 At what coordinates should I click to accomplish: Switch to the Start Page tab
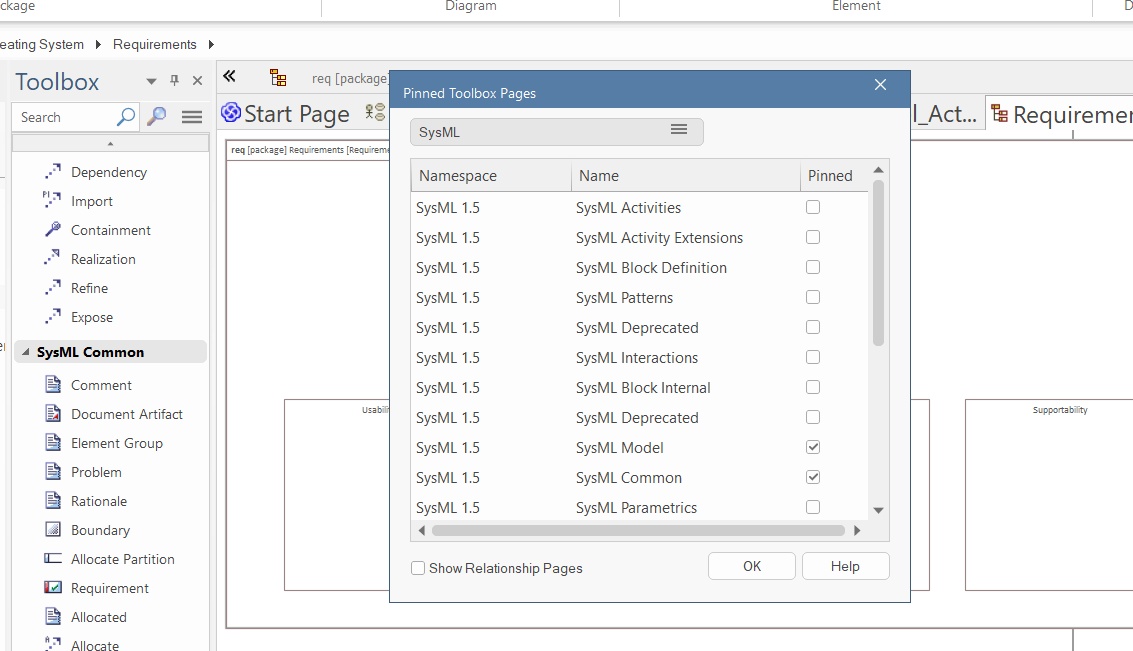[x=286, y=114]
